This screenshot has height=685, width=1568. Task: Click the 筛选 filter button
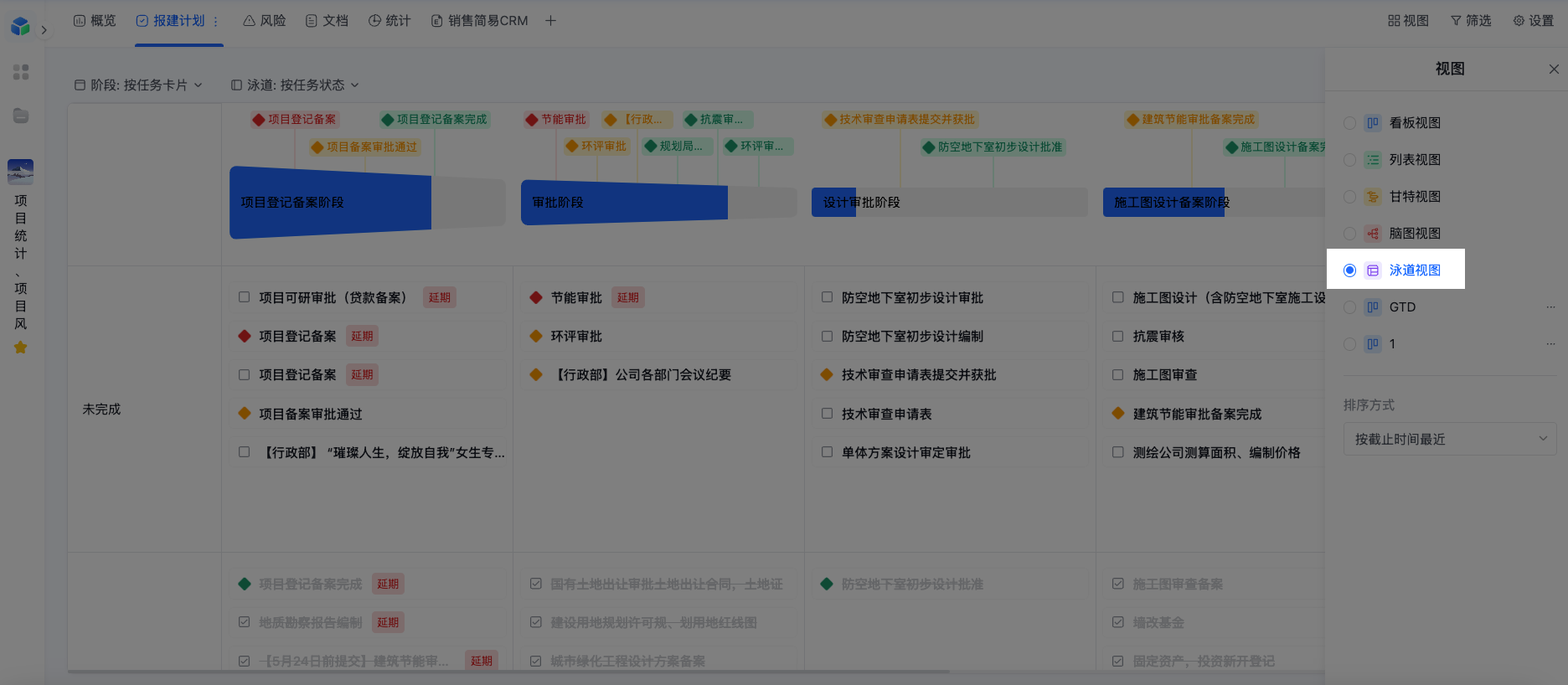coord(1471,20)
